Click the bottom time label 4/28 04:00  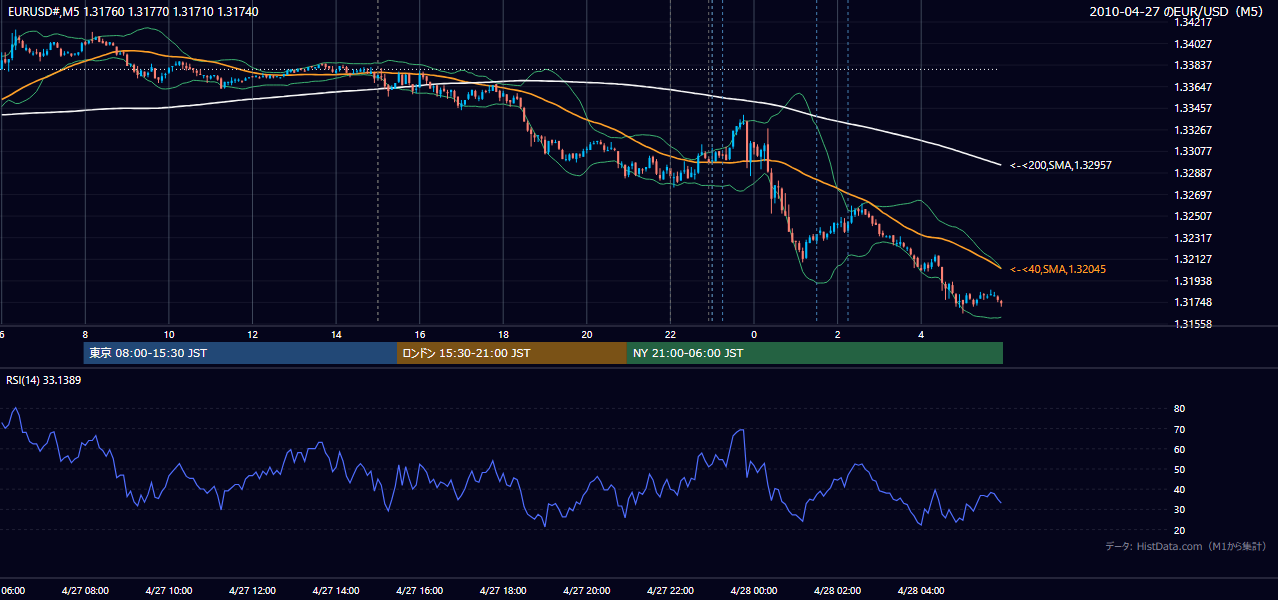(920, 590)
